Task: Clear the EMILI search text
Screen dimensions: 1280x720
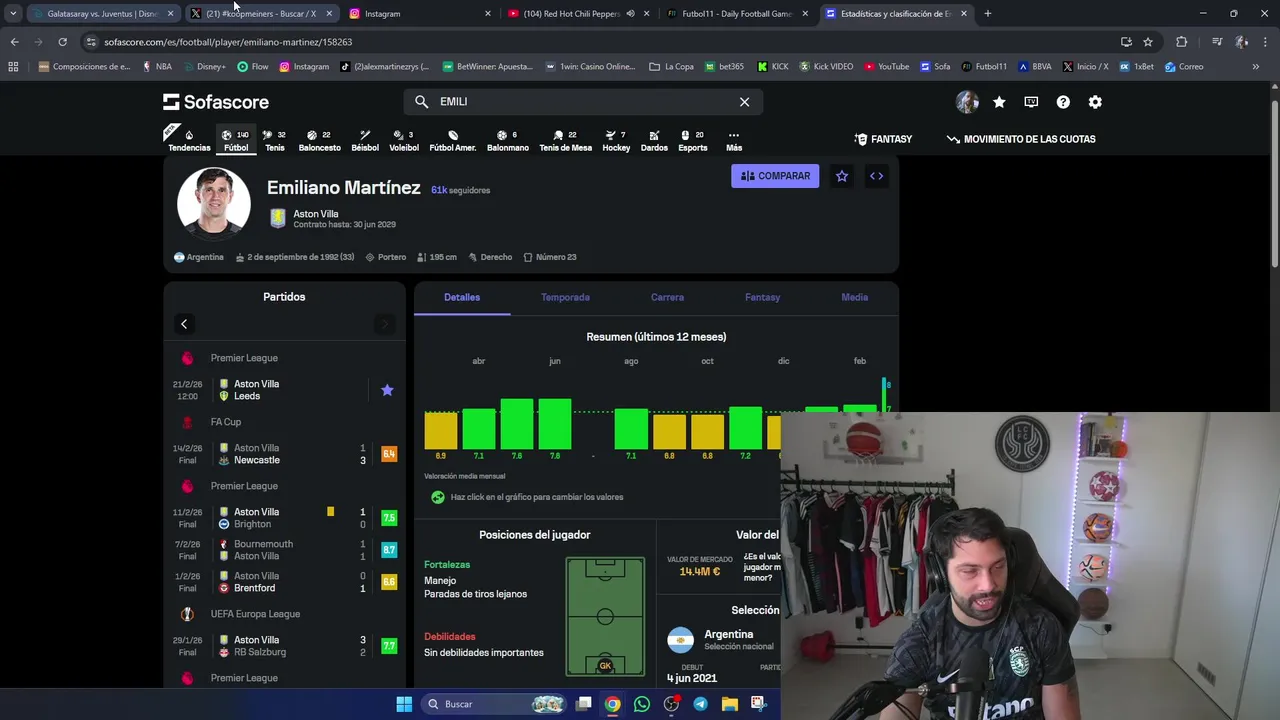Action: (x=744, y=102)
